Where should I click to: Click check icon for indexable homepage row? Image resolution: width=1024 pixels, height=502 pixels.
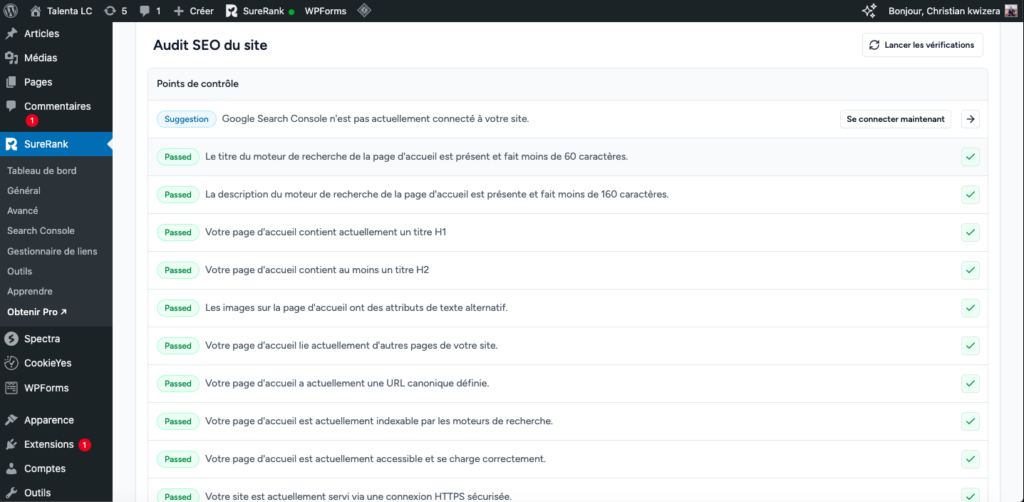(x=970, y=421)
